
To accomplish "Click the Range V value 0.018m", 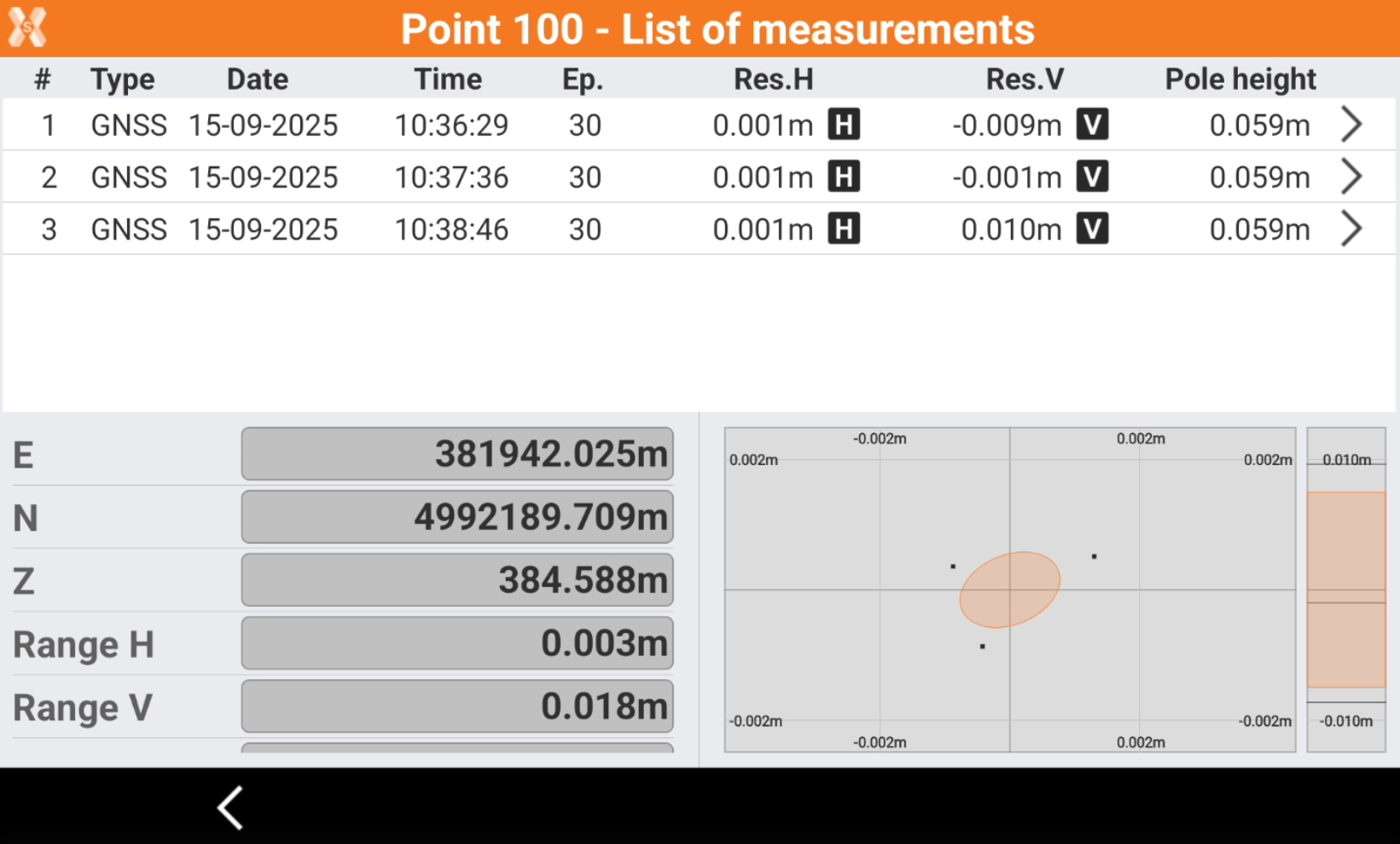I will (x=457, y=707).
